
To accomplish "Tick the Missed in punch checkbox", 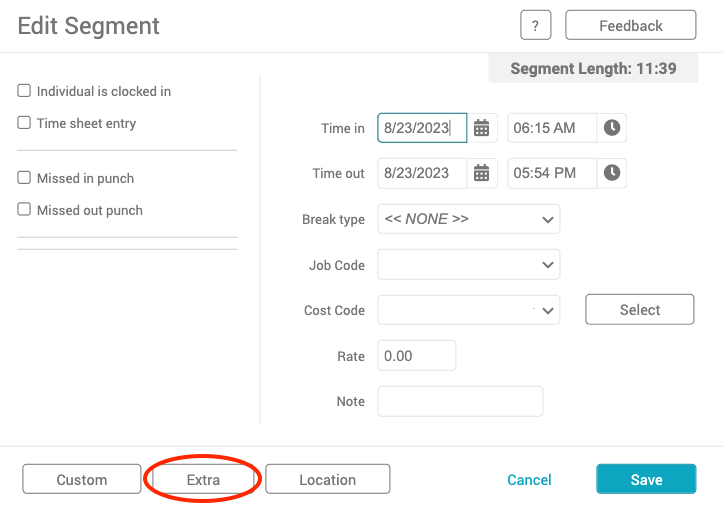I will point(24,177).
